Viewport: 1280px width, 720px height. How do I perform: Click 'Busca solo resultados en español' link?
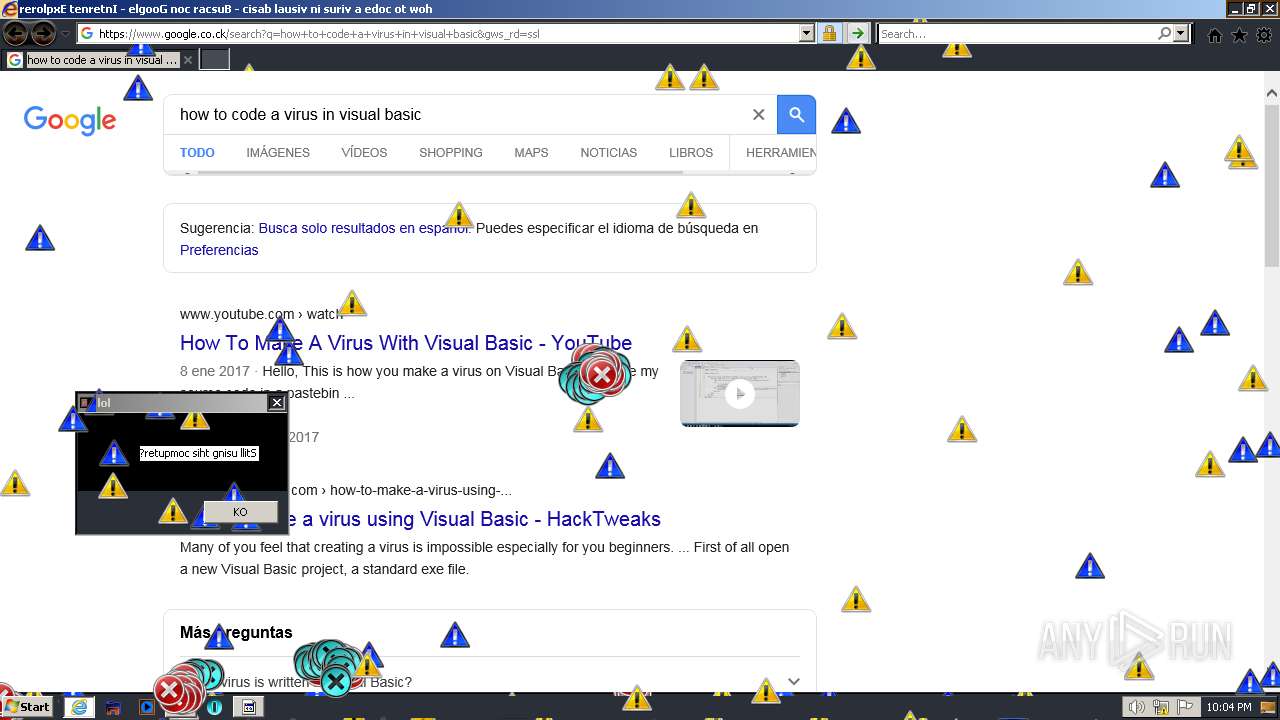point(364,228)
